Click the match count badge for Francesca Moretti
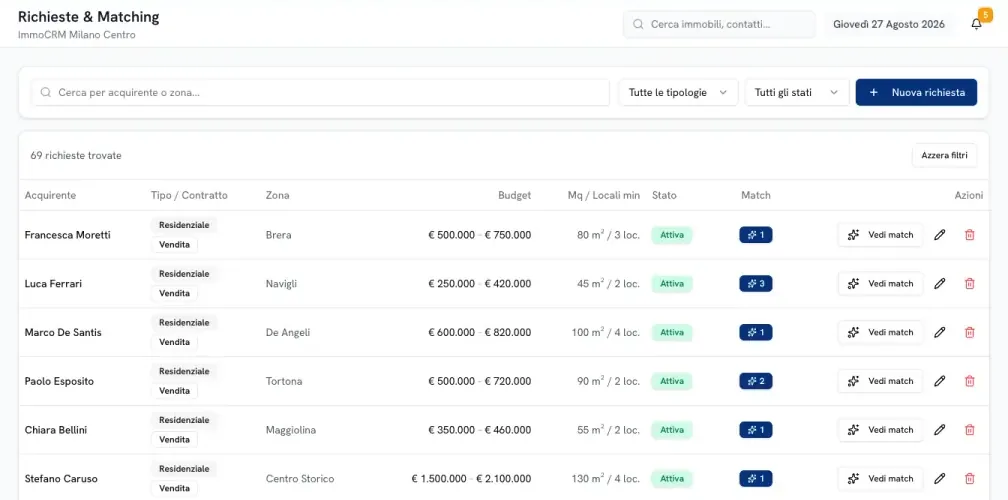The image size is (1008, 500). click(x=755, y=235)
